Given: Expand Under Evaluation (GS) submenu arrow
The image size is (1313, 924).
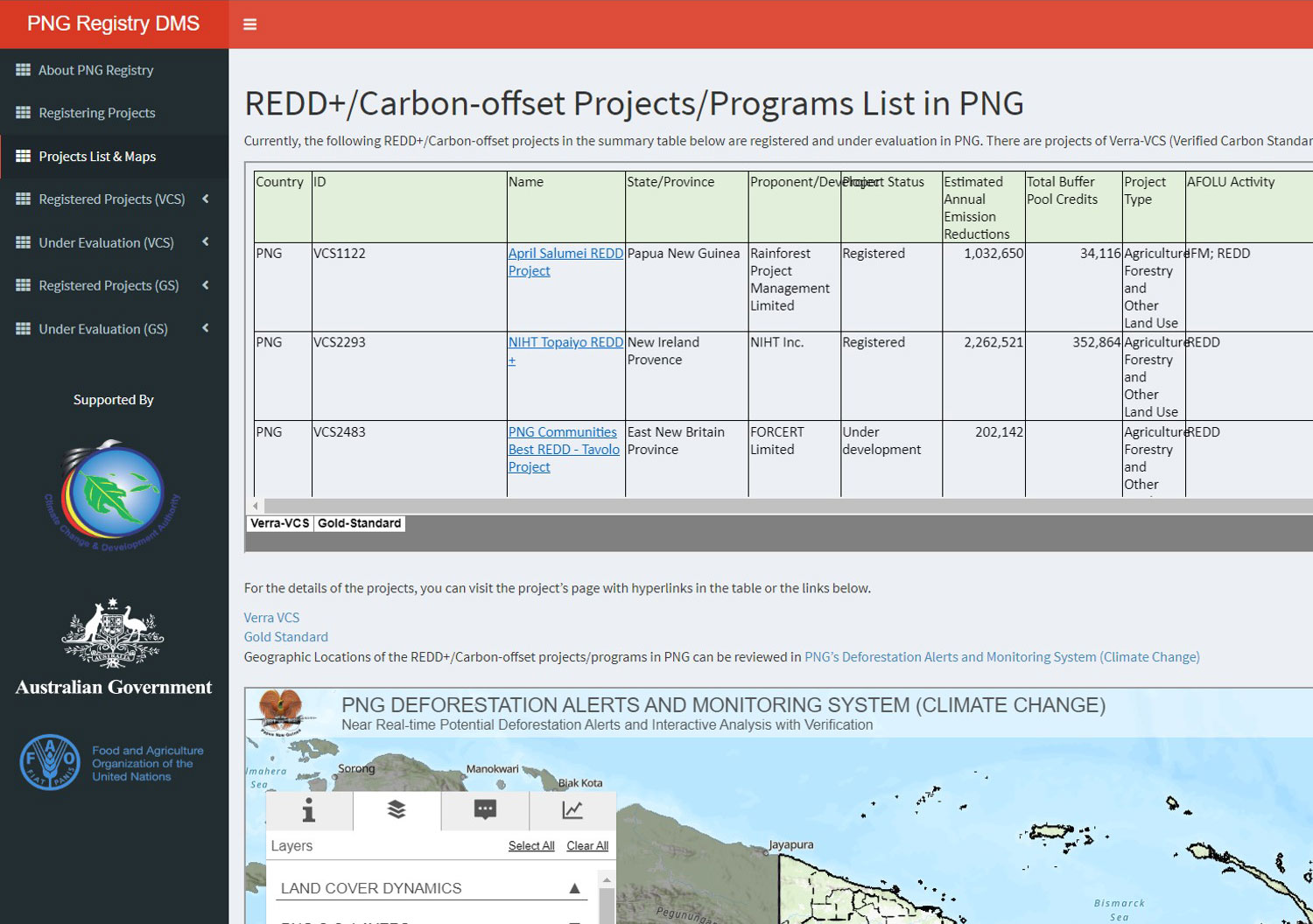Looking at the screenshot, I should pos(206,328).
